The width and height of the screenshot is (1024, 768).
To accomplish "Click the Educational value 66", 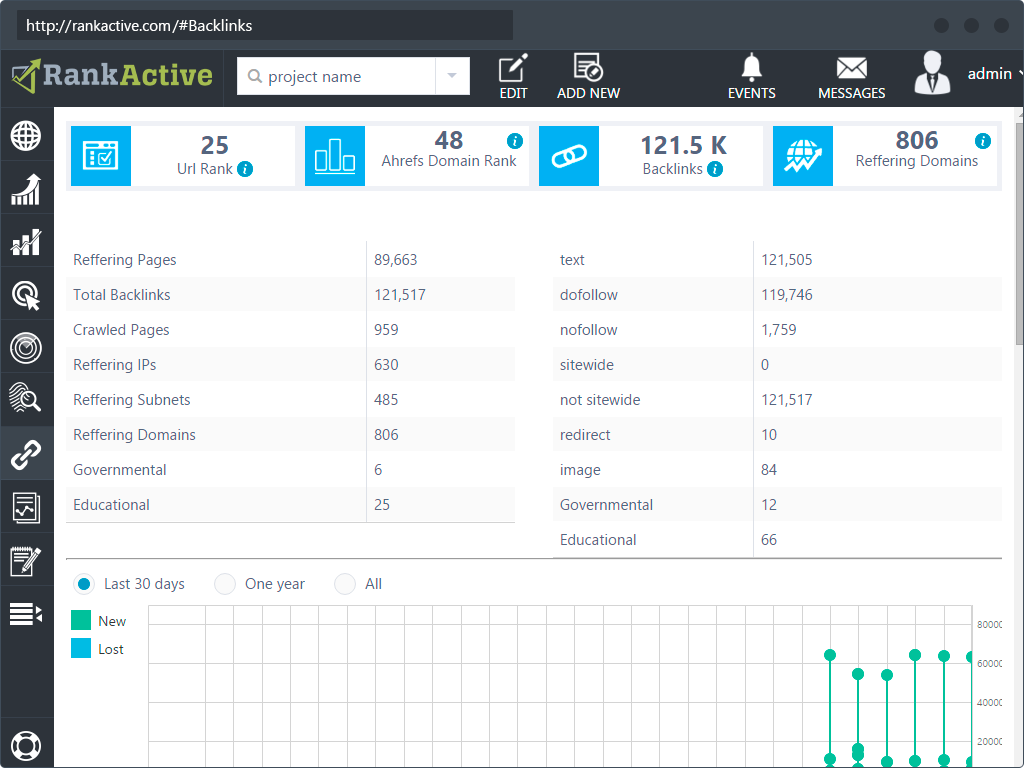I will 769,539.
